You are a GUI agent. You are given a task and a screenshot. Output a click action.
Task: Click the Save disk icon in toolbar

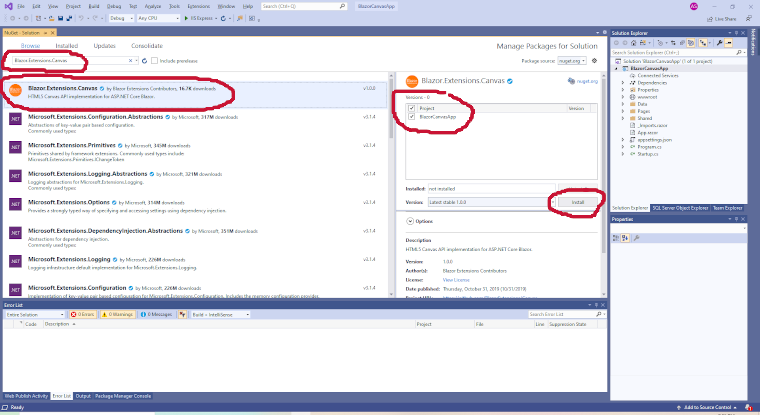[60, 18]
